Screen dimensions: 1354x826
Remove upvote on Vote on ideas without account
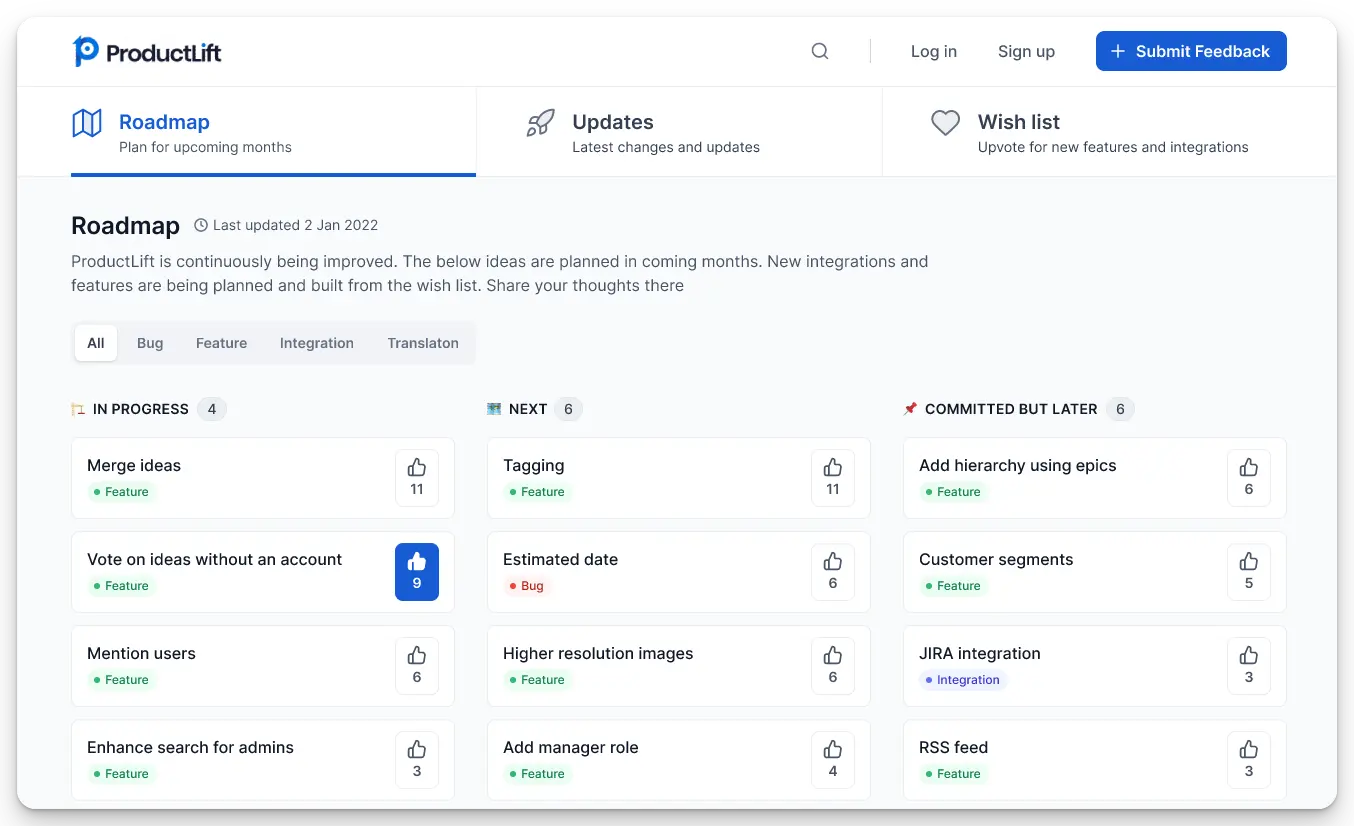point(417,571)
